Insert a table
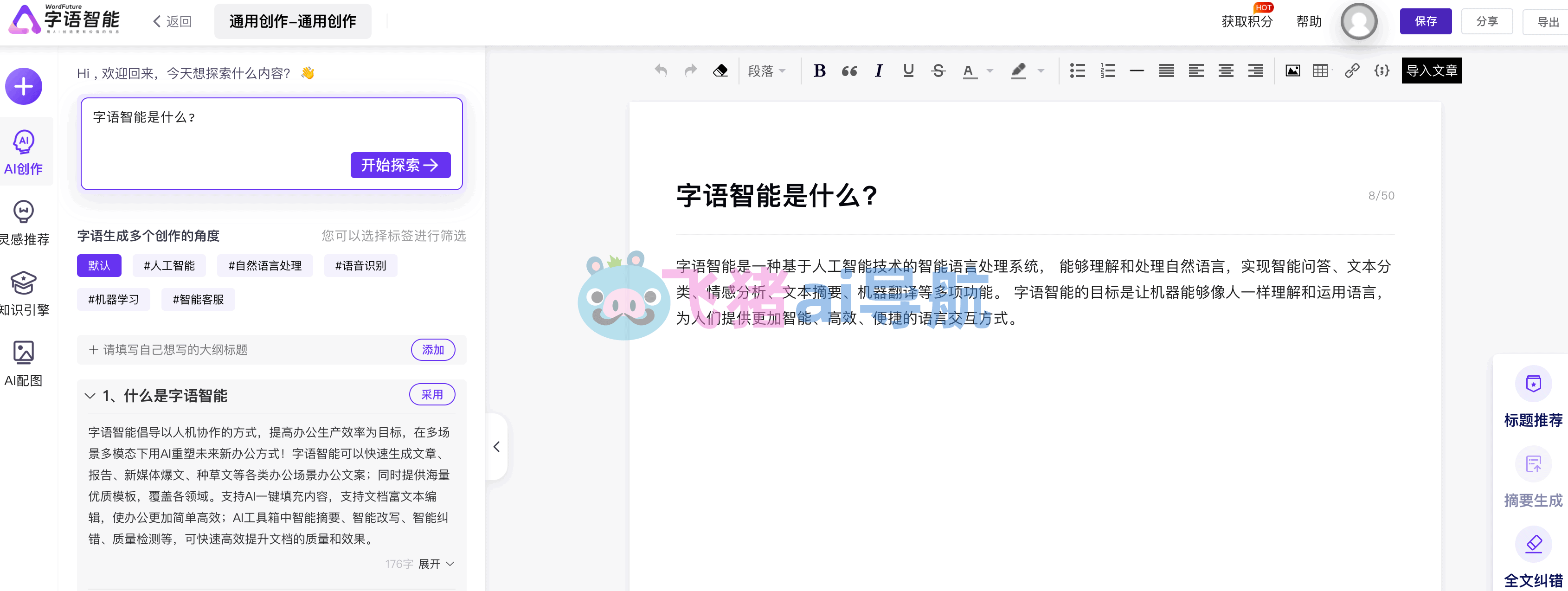This screenshot has width=1568, height=591. coord(1320,71)
